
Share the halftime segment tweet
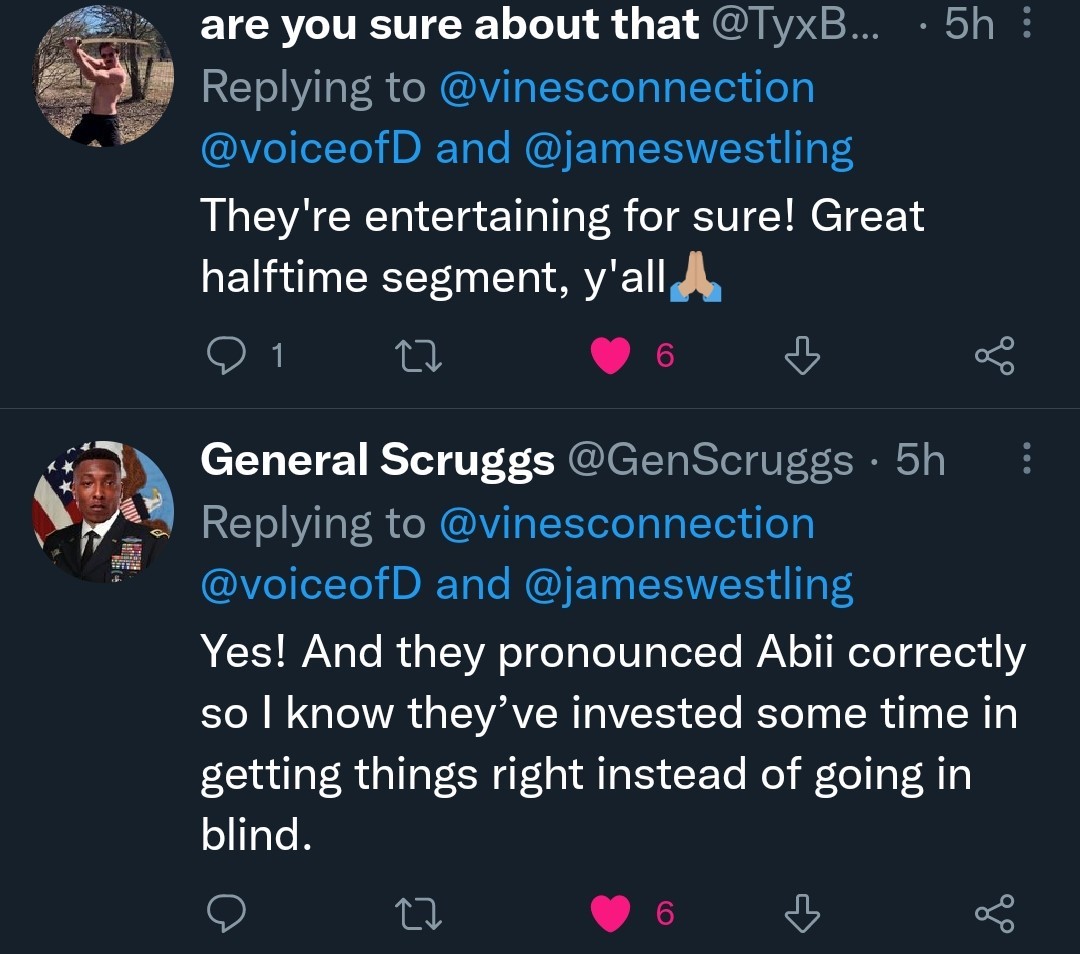pyautogui.click(x=994, y=356)
